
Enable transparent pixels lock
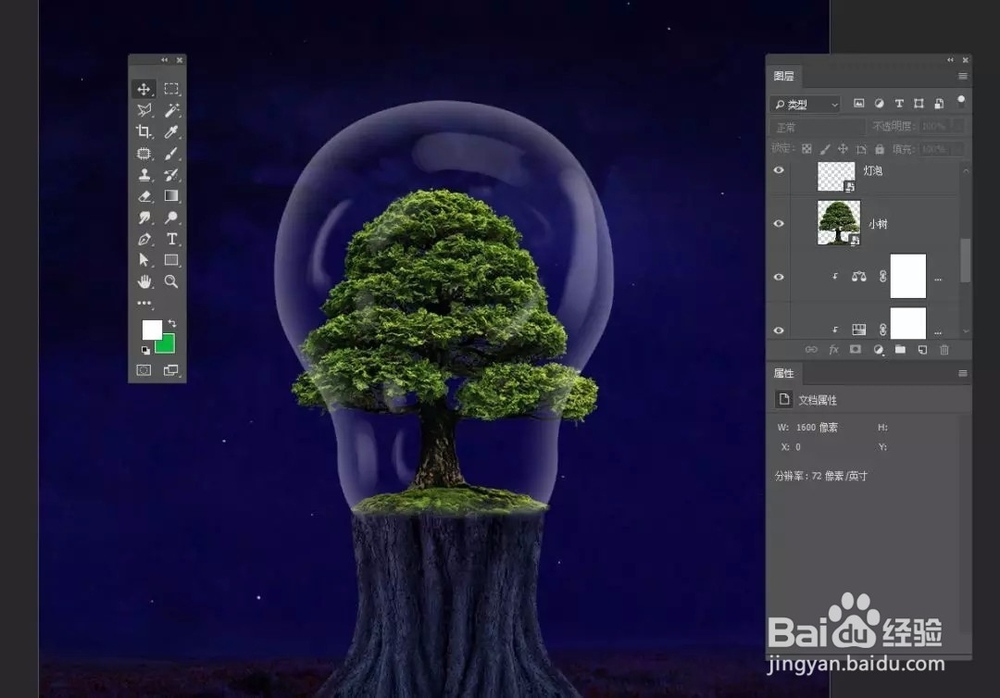click(808, 147)
